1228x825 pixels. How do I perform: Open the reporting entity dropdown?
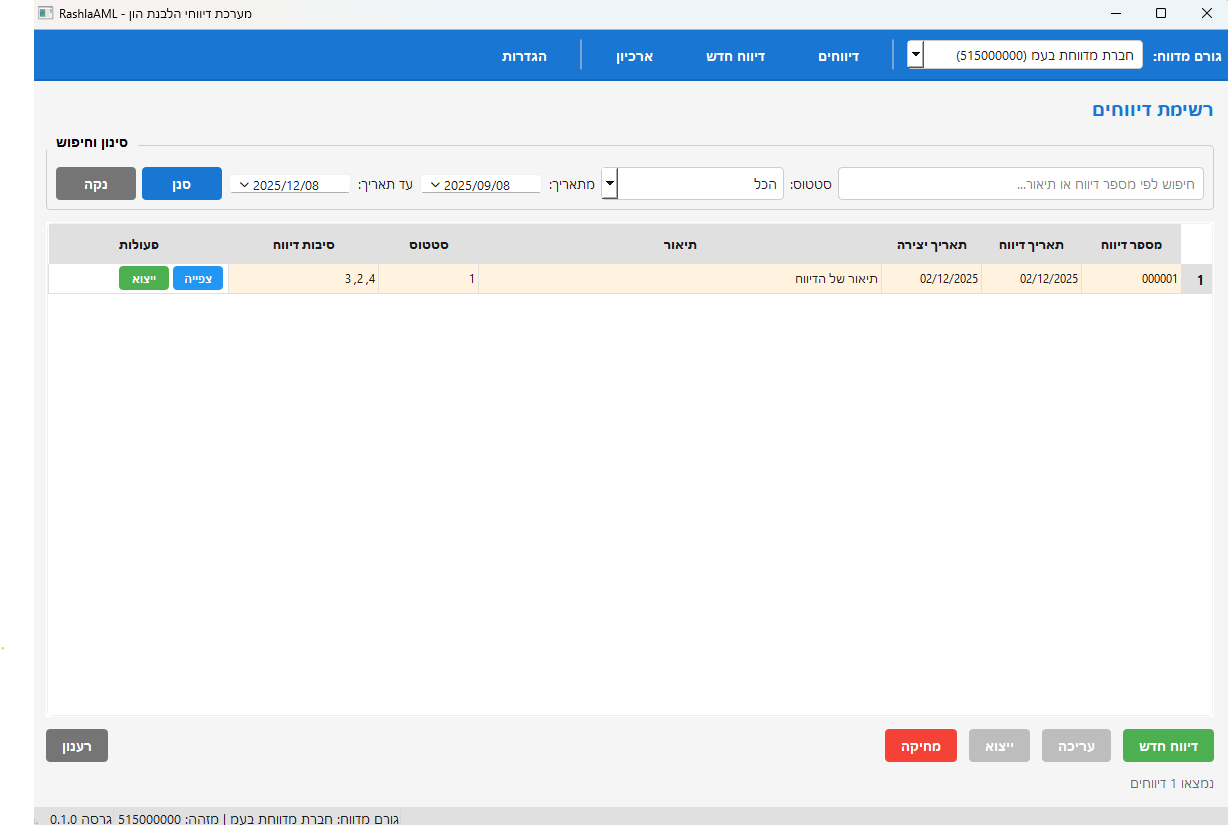pos(915,55)
